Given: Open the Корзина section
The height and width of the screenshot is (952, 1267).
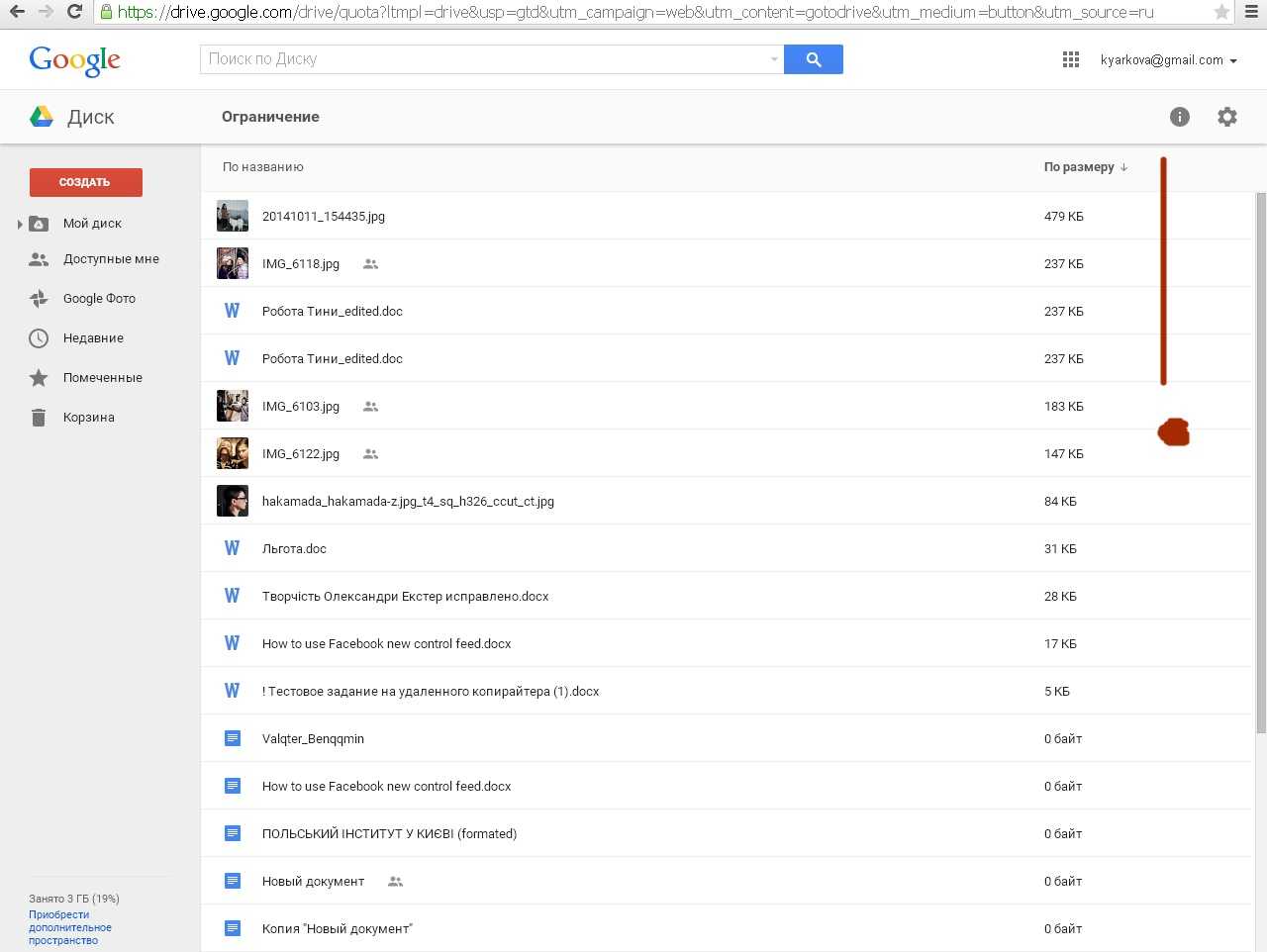Looking at the screenshot, I should coord(89,418).
